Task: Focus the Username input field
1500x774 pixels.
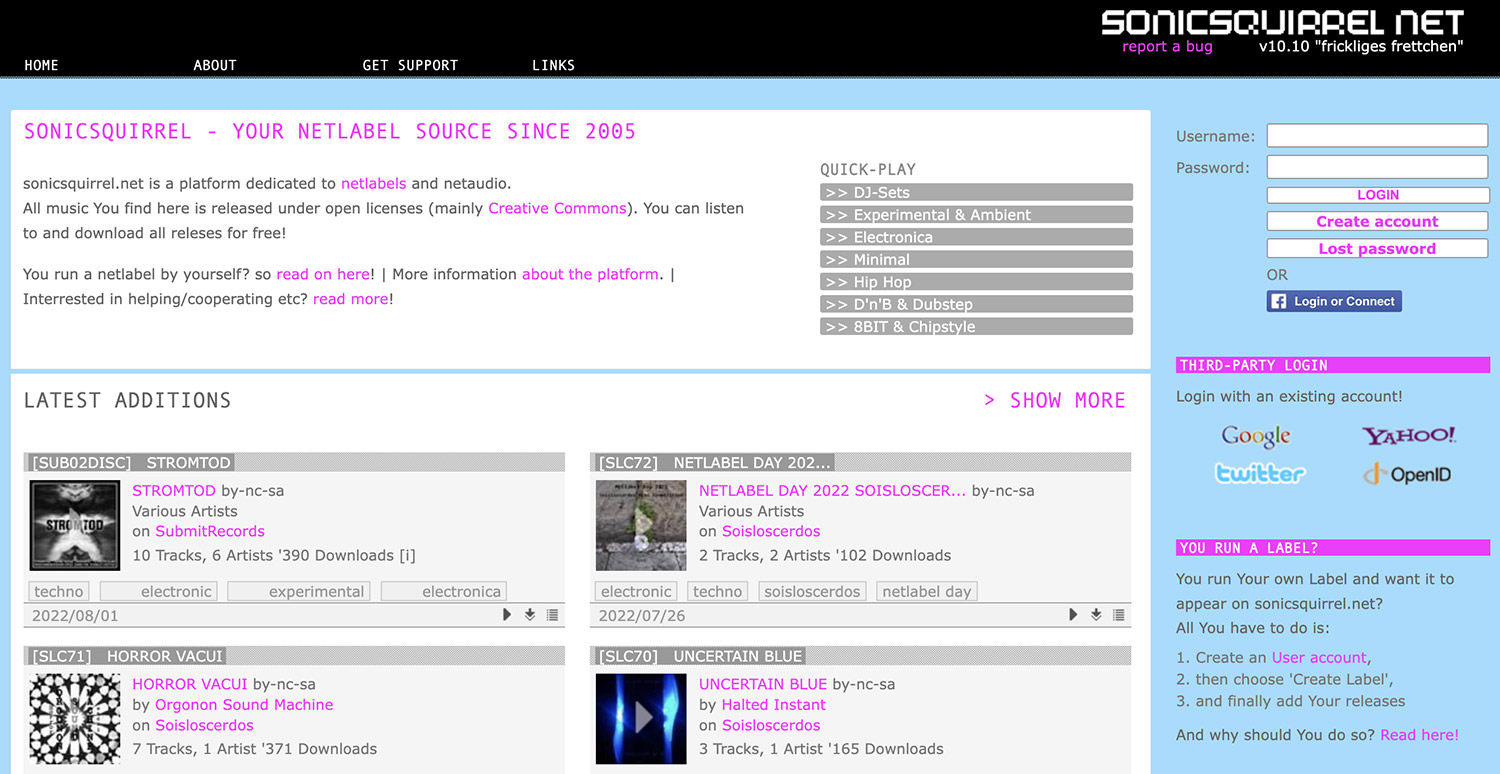Action: pos(1377,136)
